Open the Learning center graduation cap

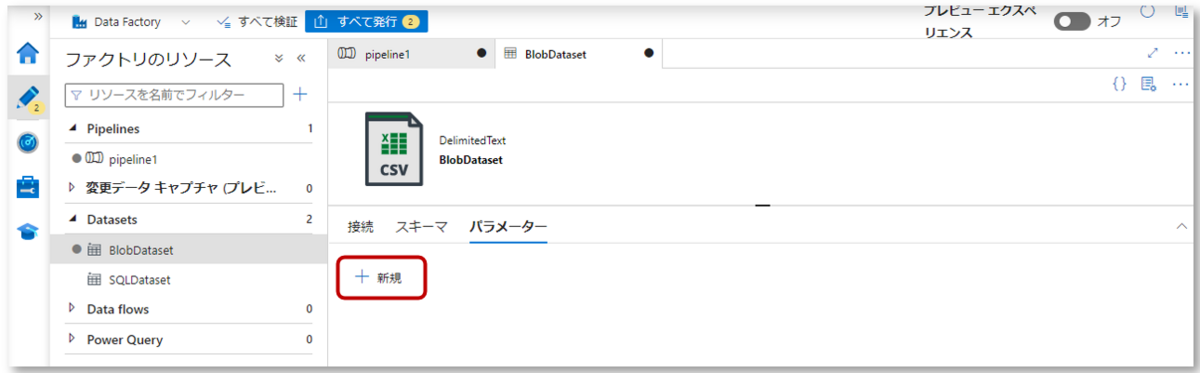[x=27, y=232]
